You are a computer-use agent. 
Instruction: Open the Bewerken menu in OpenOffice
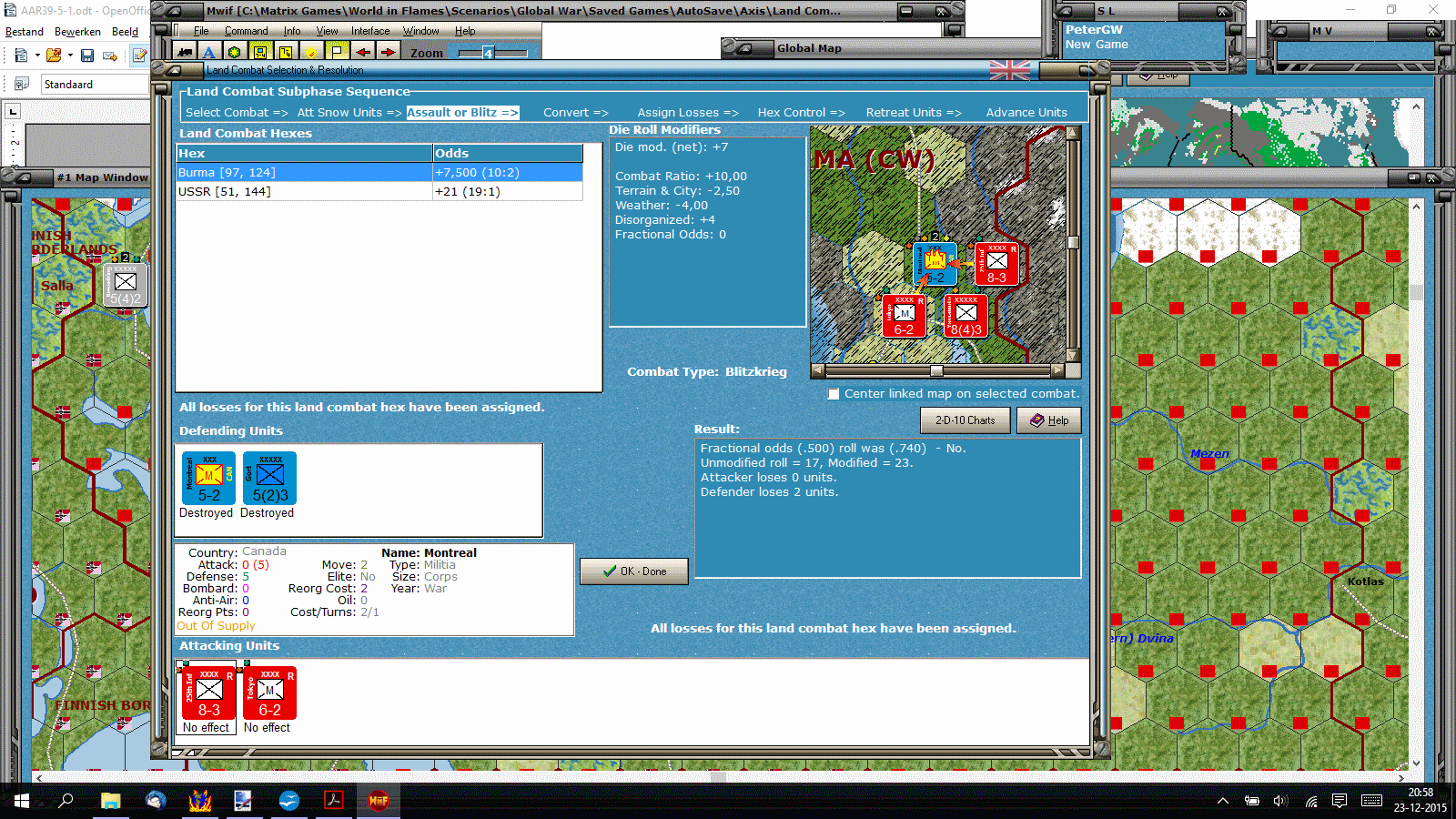(x=77, y=32)
